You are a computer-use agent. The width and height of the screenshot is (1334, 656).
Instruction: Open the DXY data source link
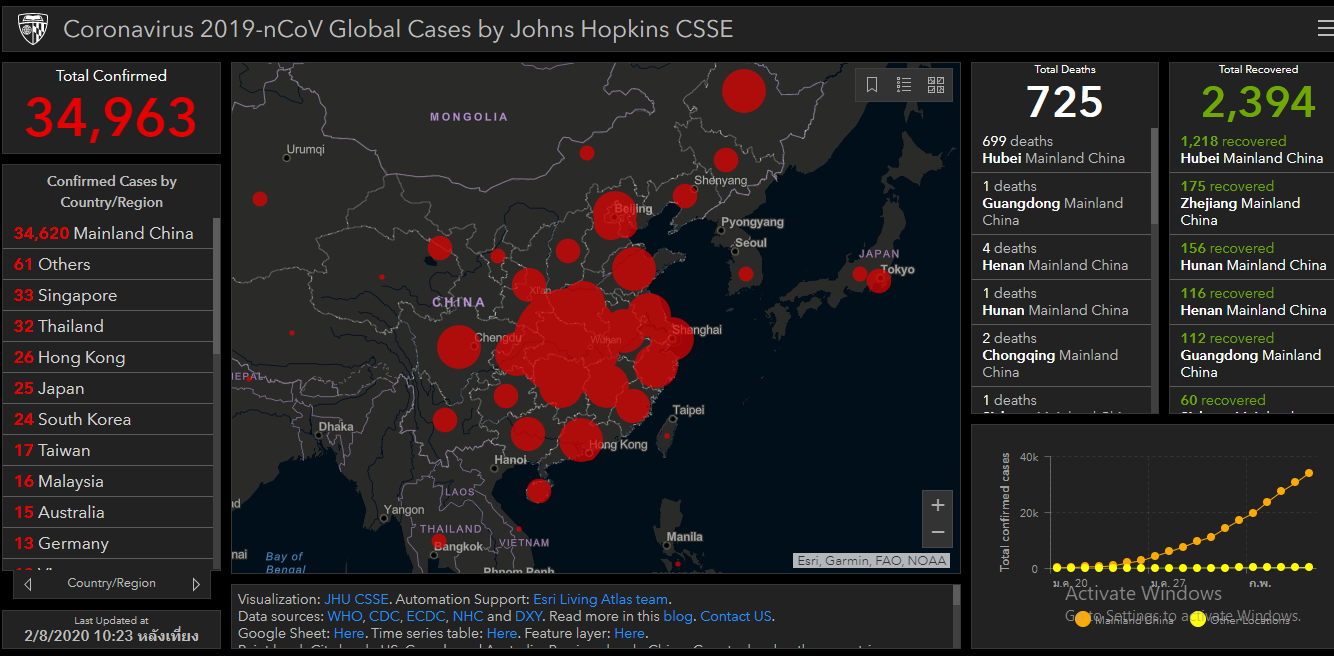tap(528, 616)
